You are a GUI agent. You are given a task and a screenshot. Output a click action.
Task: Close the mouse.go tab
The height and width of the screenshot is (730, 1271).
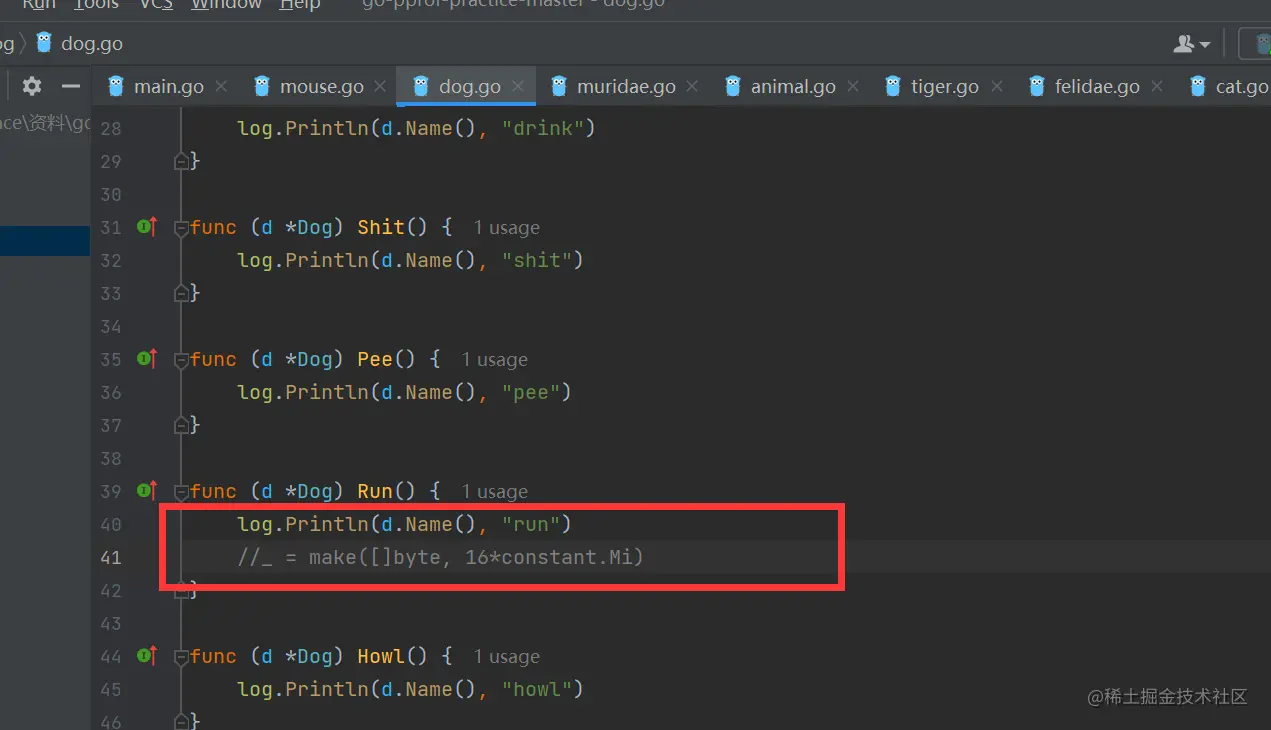pyautogui.click(x=381, y=87)
